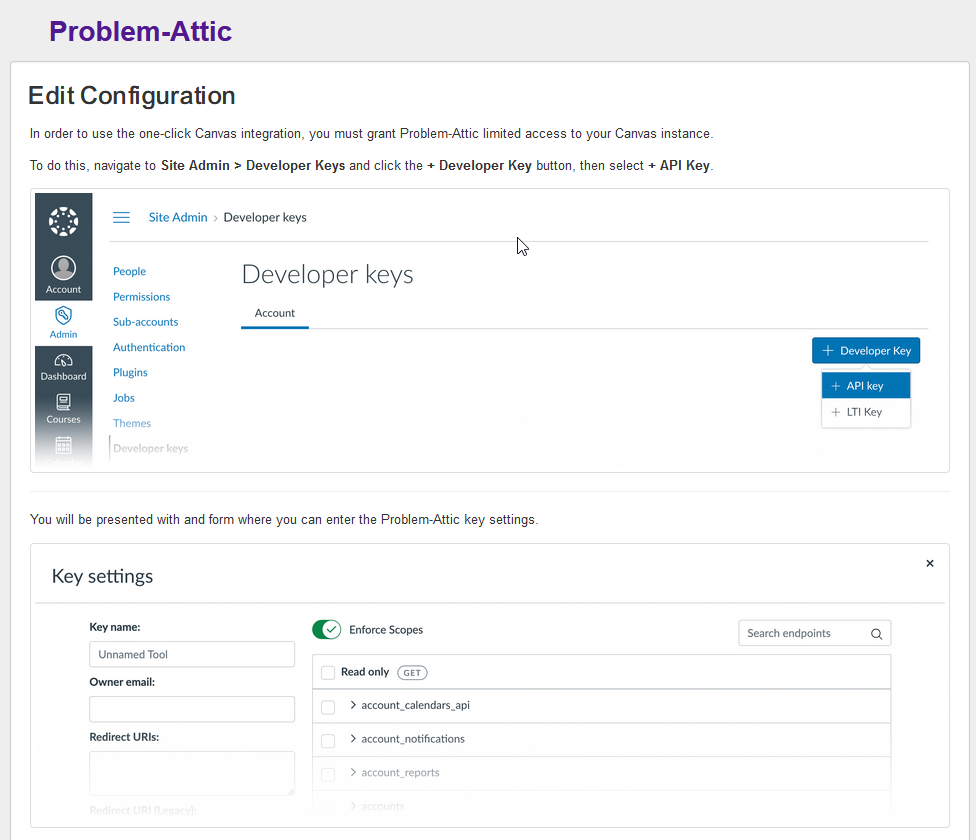Image resolution: width=976 pixels, height=840 pixels.
Task: Select the Admin shield icon
Action: [x=63, y=315]
